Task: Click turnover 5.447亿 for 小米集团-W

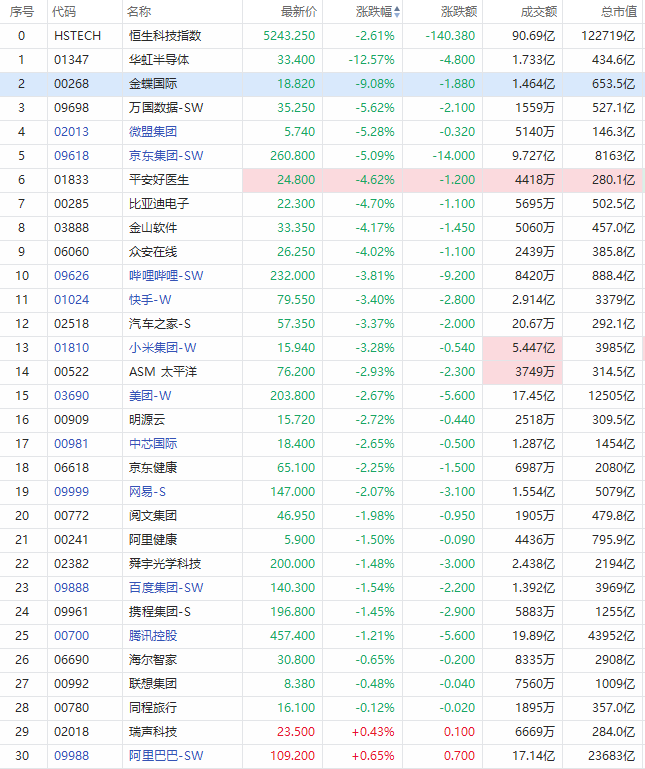Action: (x=533, y=348)
